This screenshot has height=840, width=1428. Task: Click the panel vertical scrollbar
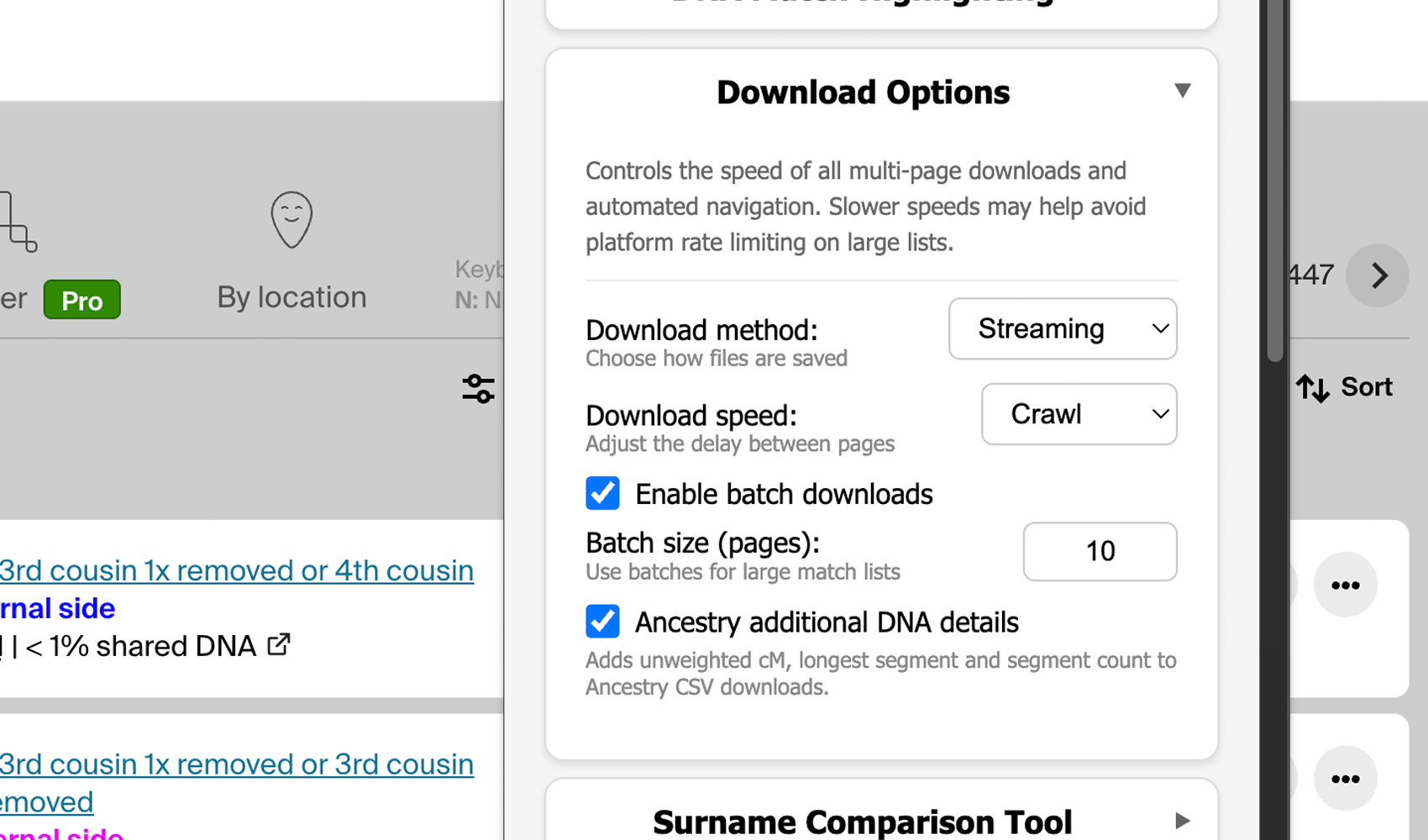[1275, 181]
